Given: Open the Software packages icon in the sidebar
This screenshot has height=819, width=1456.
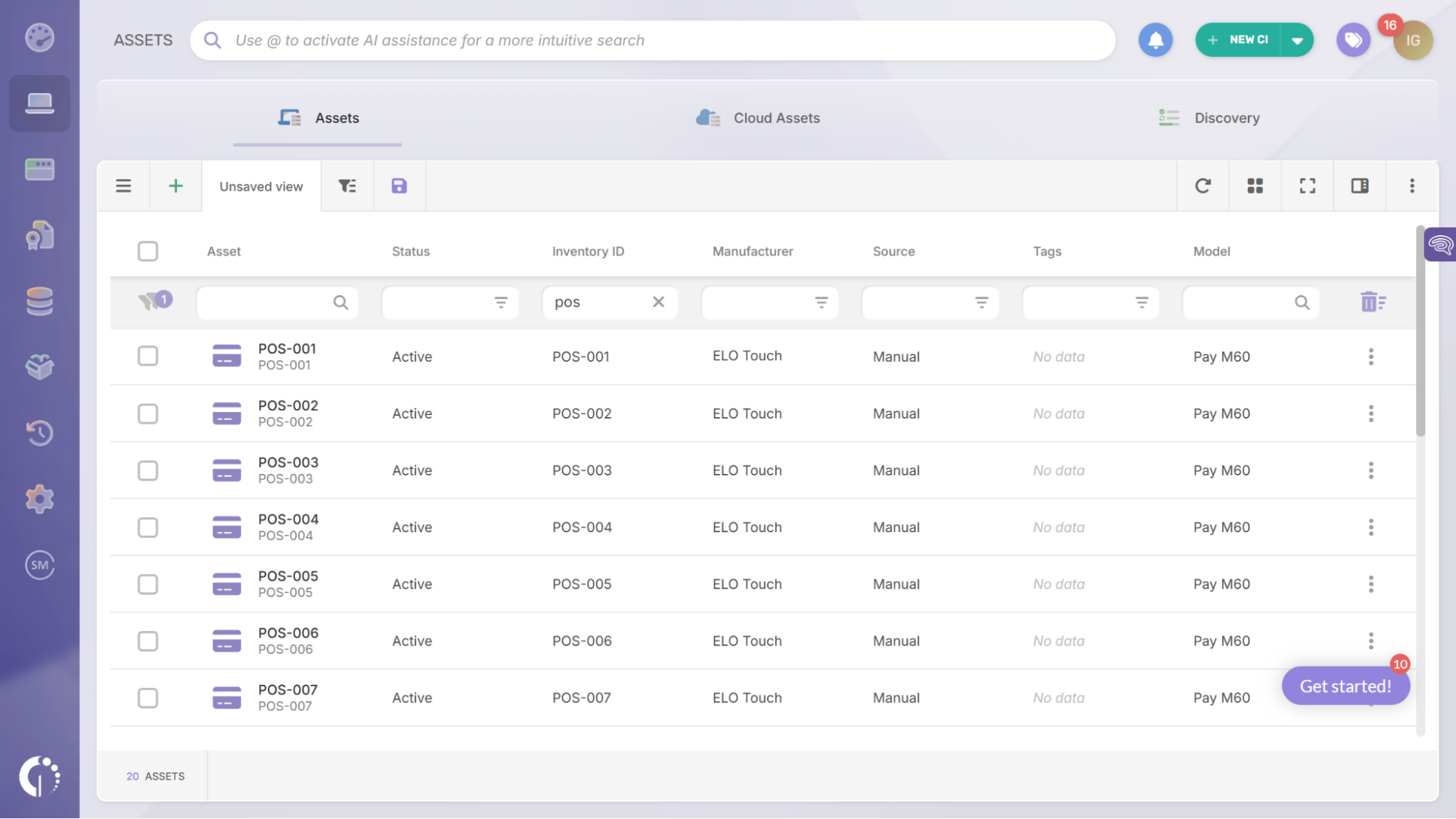Looking at the screenshot, I should pyautogui.click(x=39, y=367).
